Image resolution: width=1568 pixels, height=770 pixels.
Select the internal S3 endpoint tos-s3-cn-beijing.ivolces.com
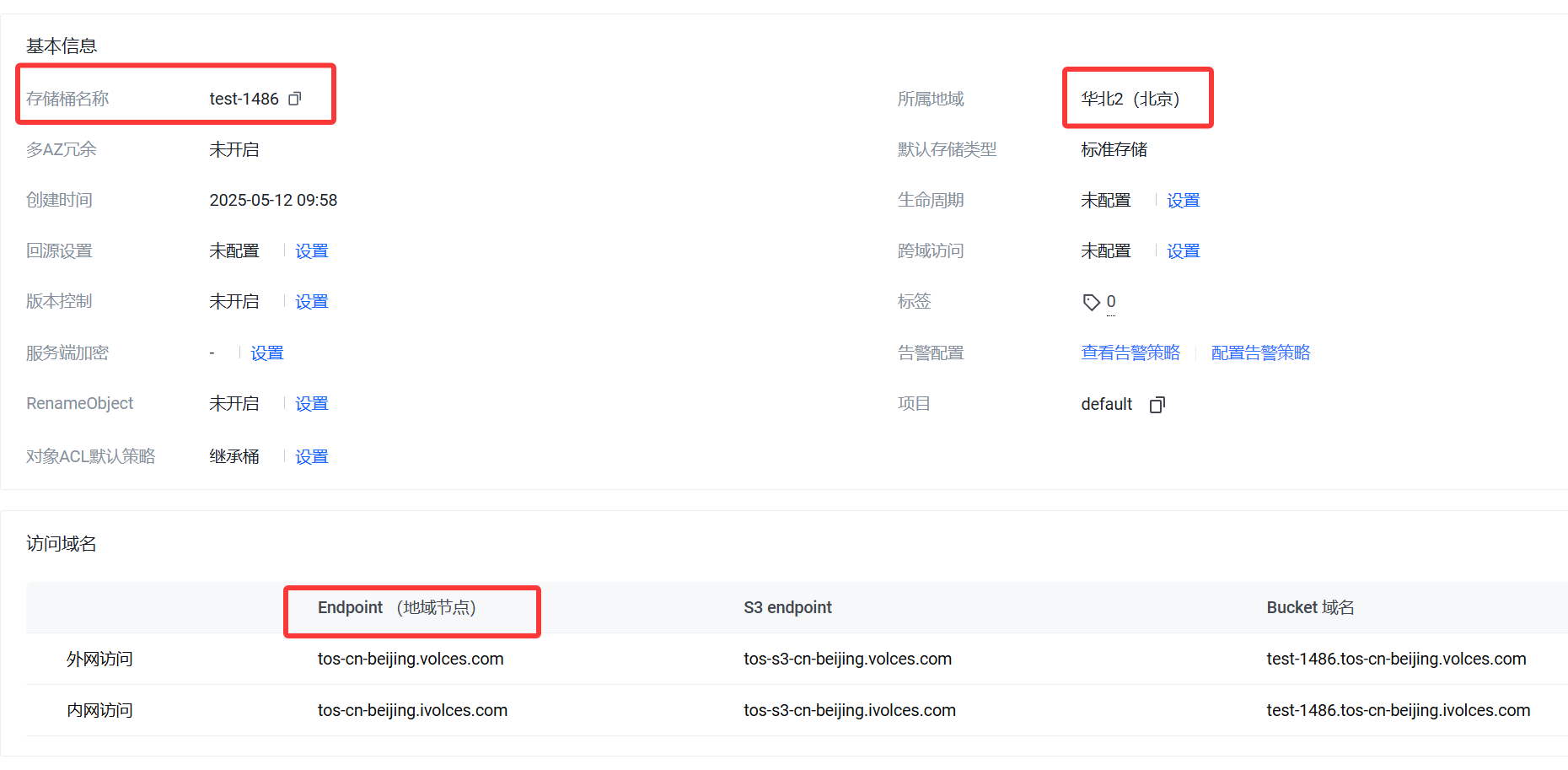point(849,711)
